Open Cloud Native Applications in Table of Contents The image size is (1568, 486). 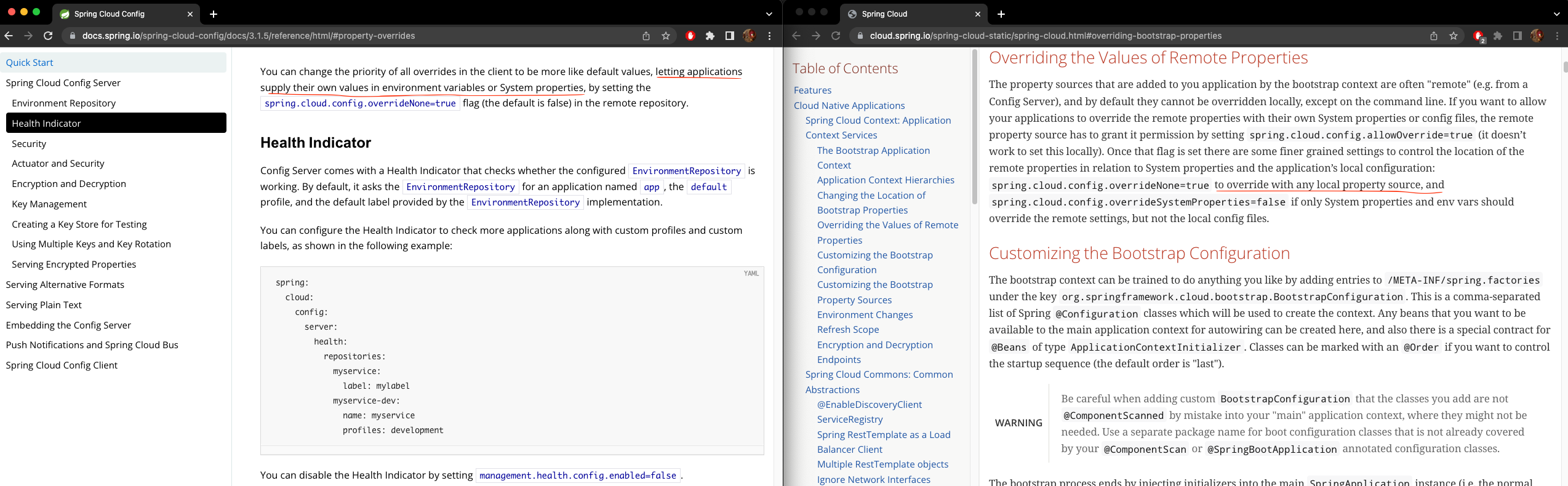tap(849, 105)
